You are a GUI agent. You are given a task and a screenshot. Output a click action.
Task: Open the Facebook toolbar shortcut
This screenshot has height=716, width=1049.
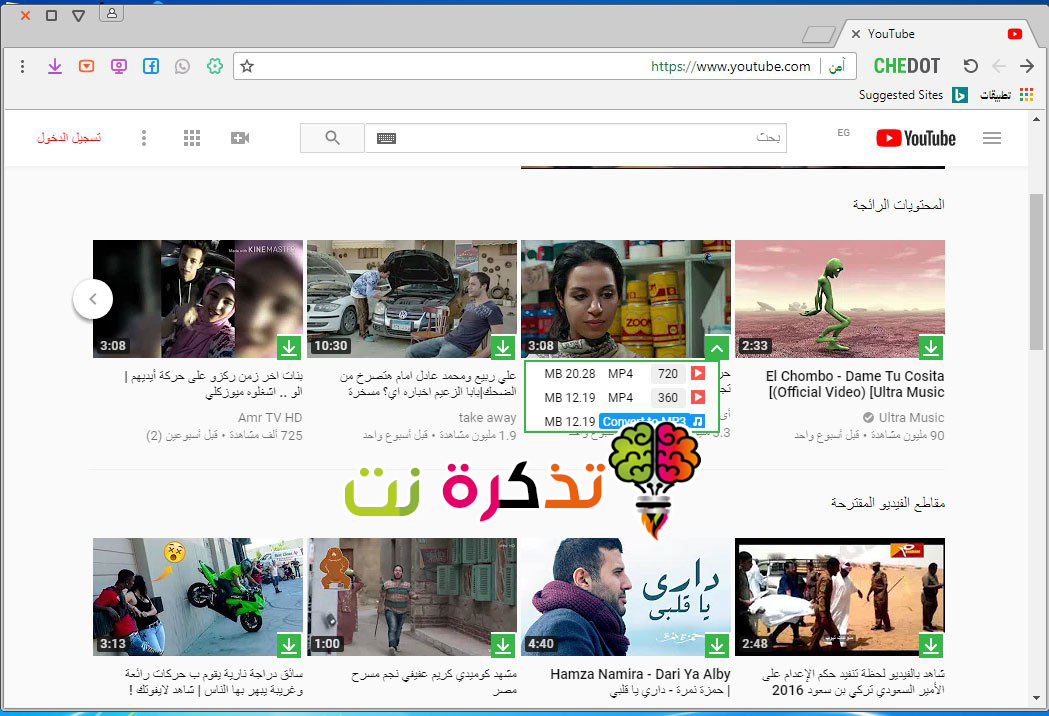(x=151, y=66)
